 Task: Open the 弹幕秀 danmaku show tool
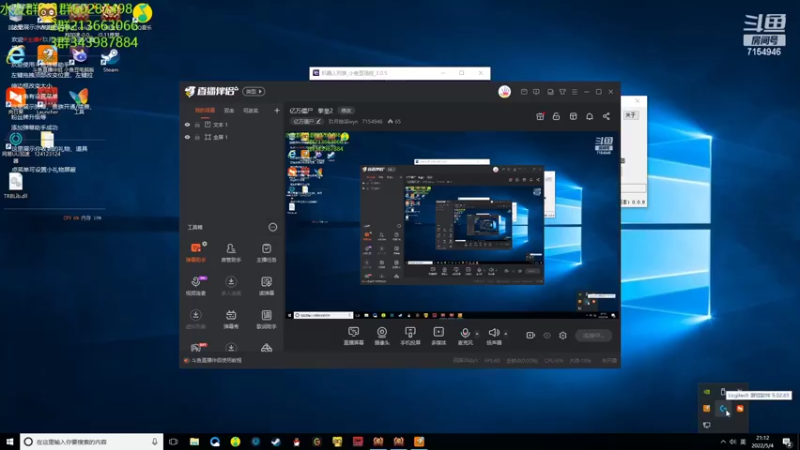coord(231,319)
